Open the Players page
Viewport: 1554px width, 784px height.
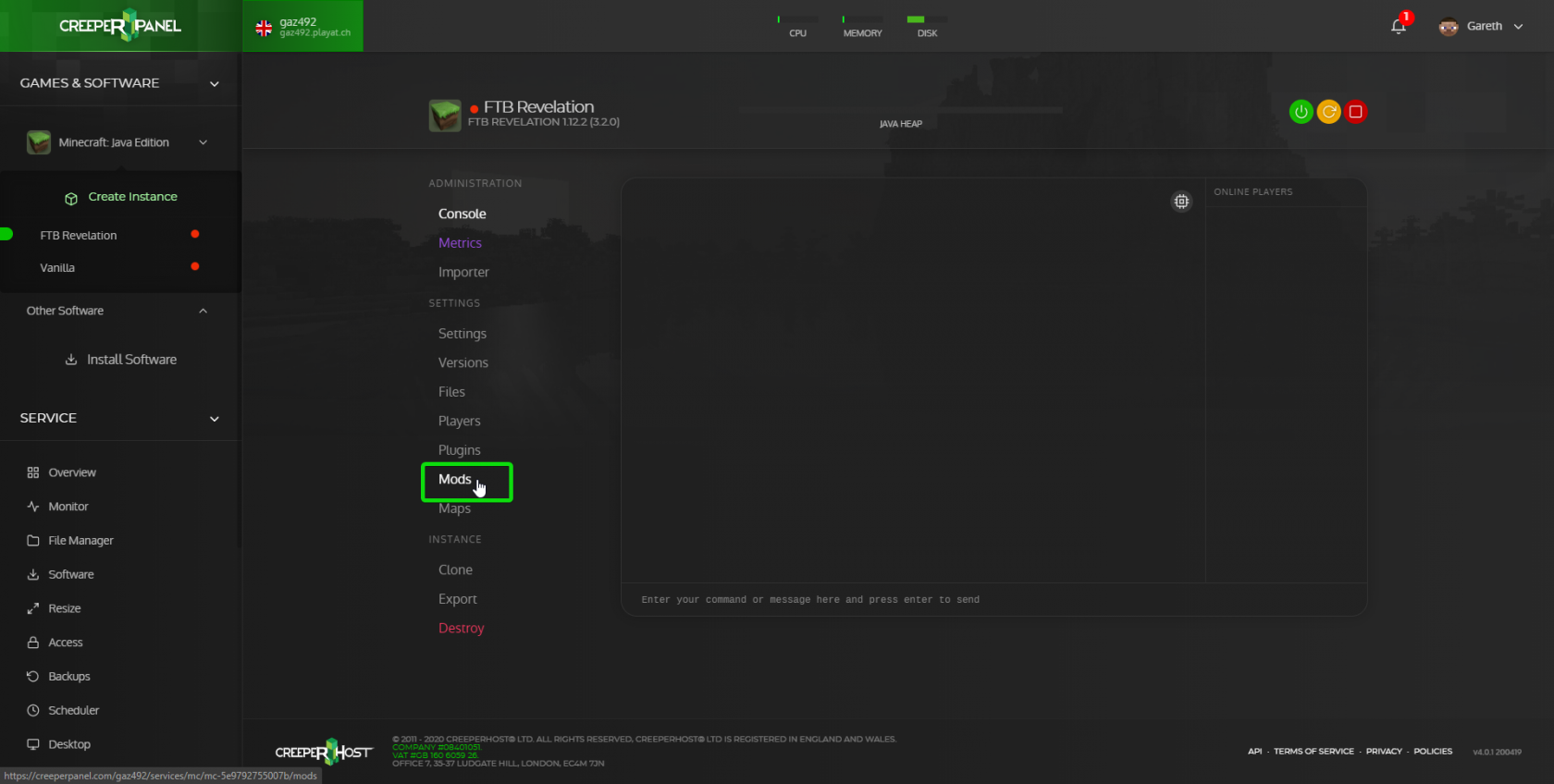460,421
